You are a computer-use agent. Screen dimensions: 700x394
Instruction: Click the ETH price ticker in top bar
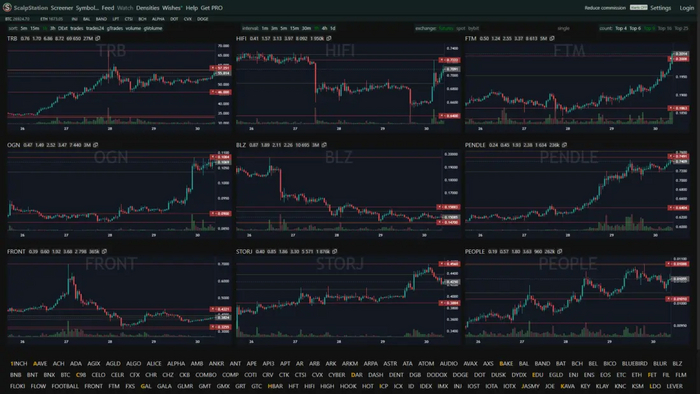click(51, 19)
